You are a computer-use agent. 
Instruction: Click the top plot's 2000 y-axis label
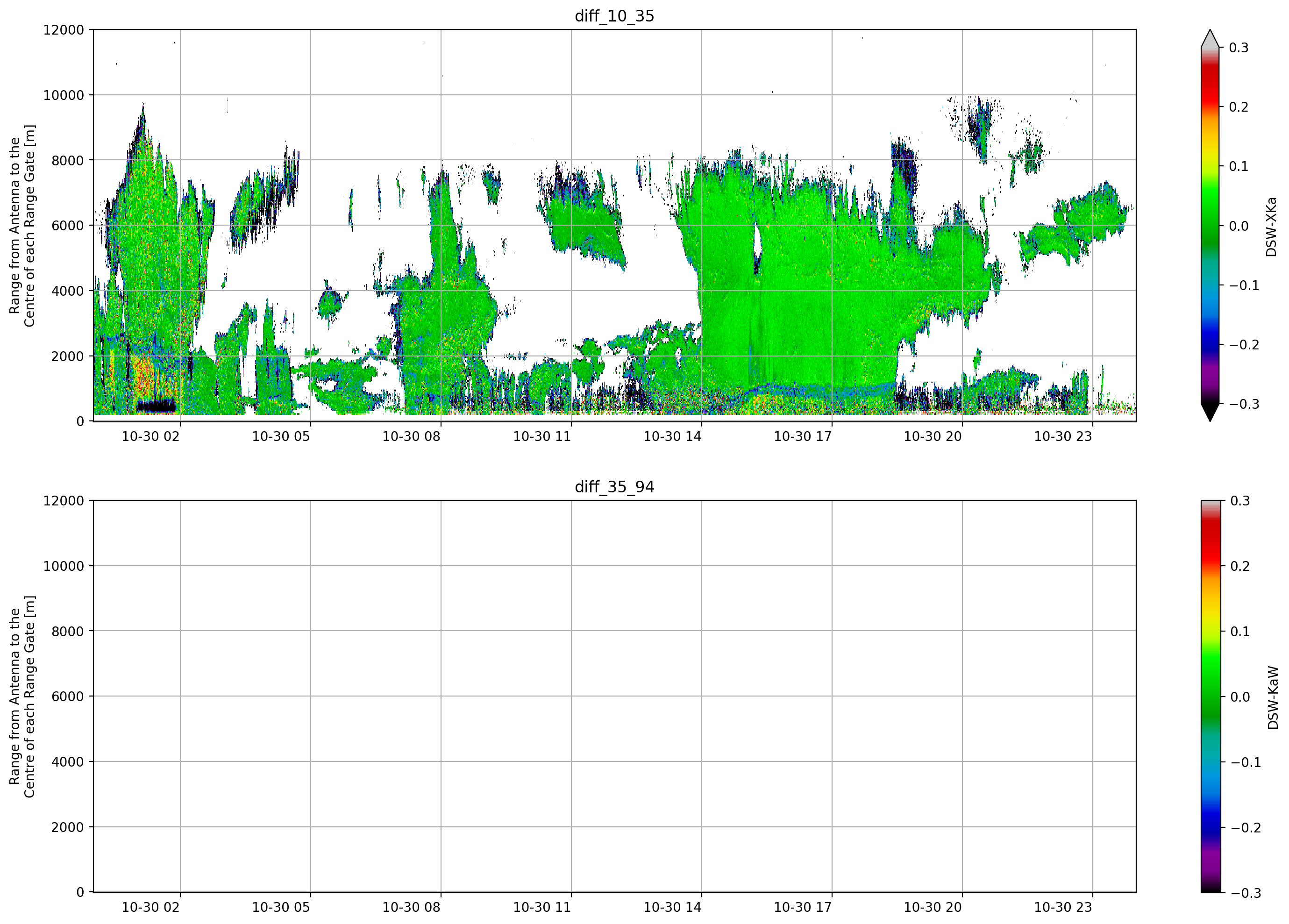[68, 356]
